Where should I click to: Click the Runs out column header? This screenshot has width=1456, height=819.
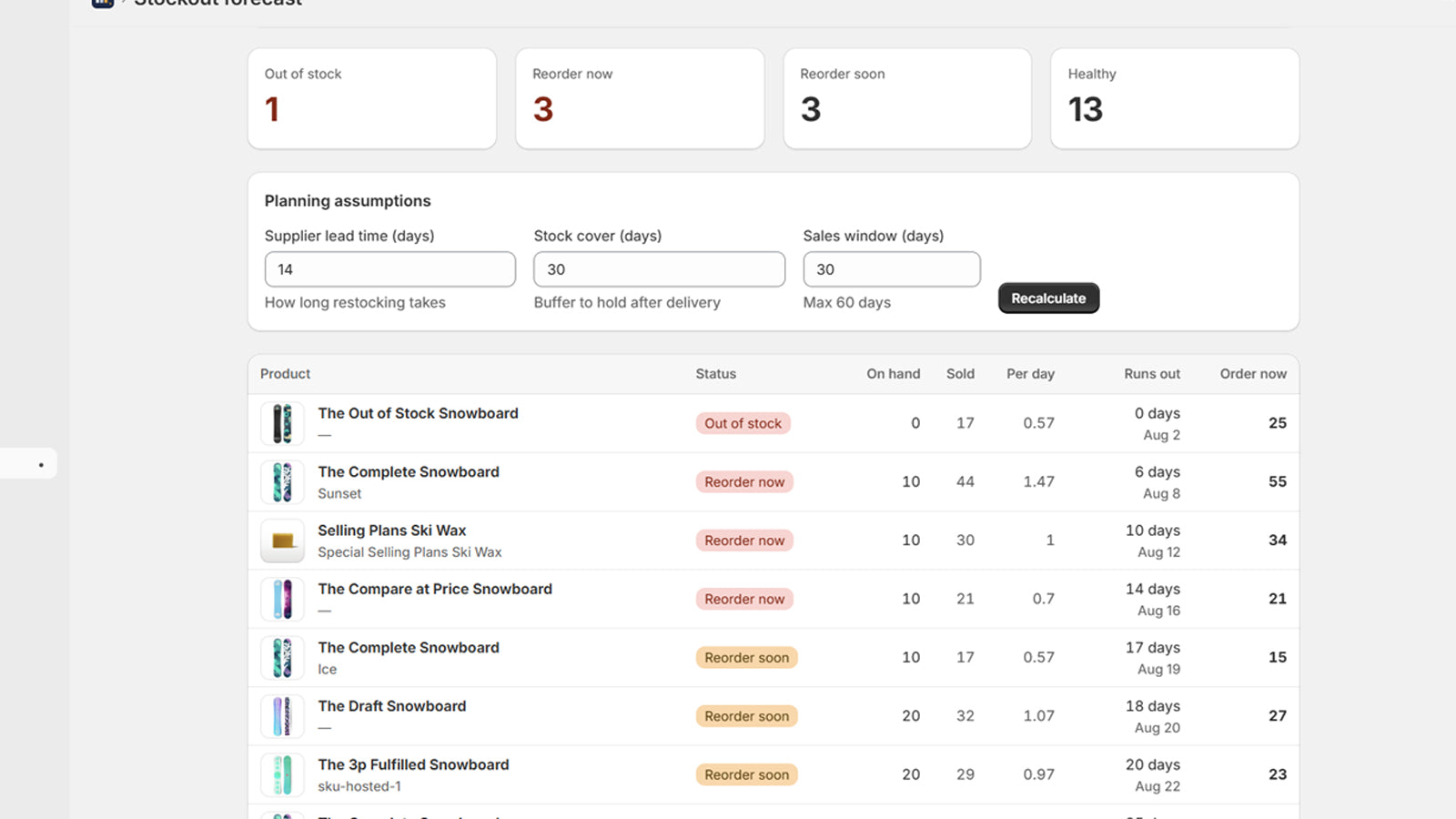pos(1152,374)
